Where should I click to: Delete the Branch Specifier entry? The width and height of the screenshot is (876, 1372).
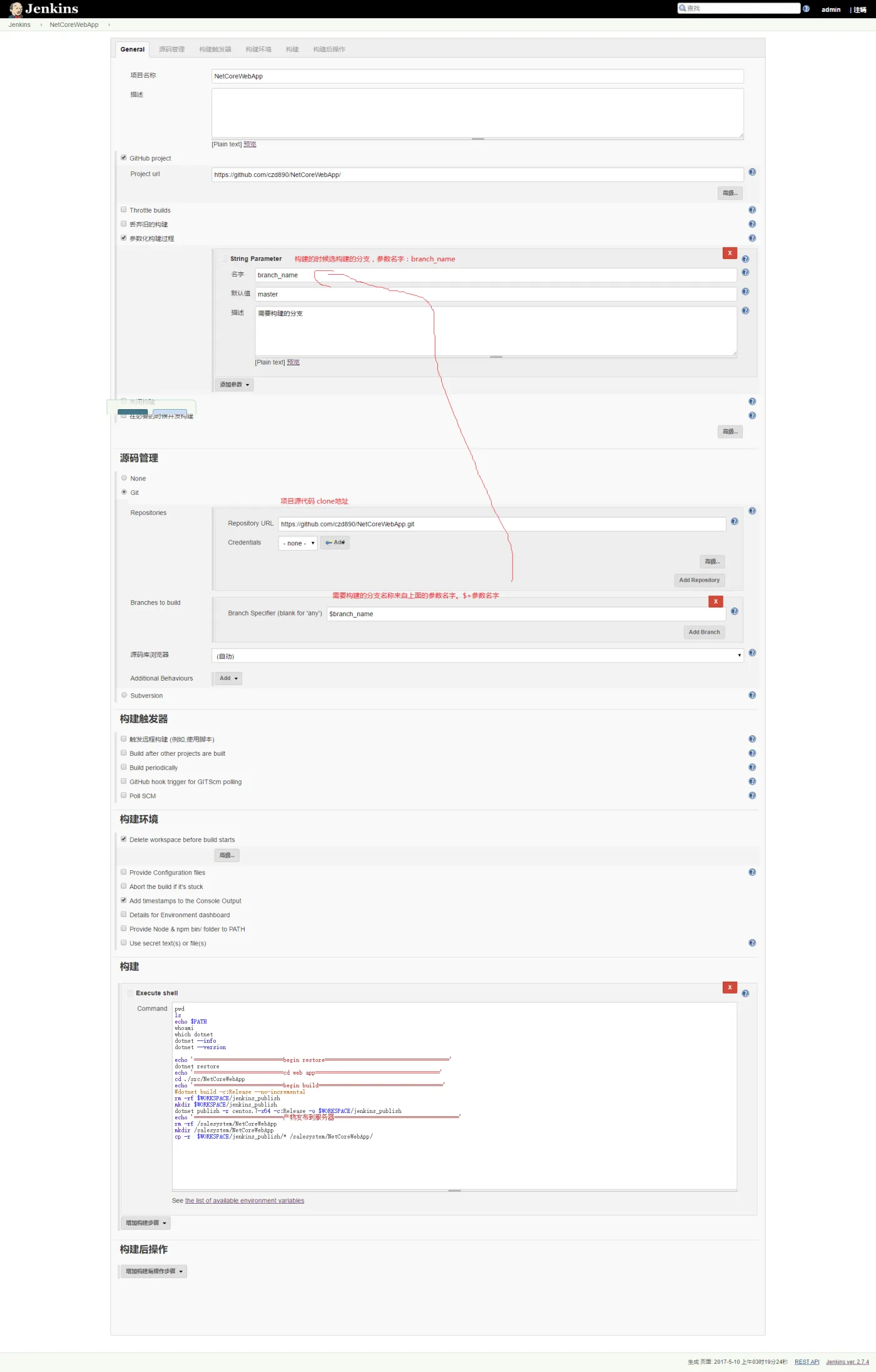(x=716, y=601)
